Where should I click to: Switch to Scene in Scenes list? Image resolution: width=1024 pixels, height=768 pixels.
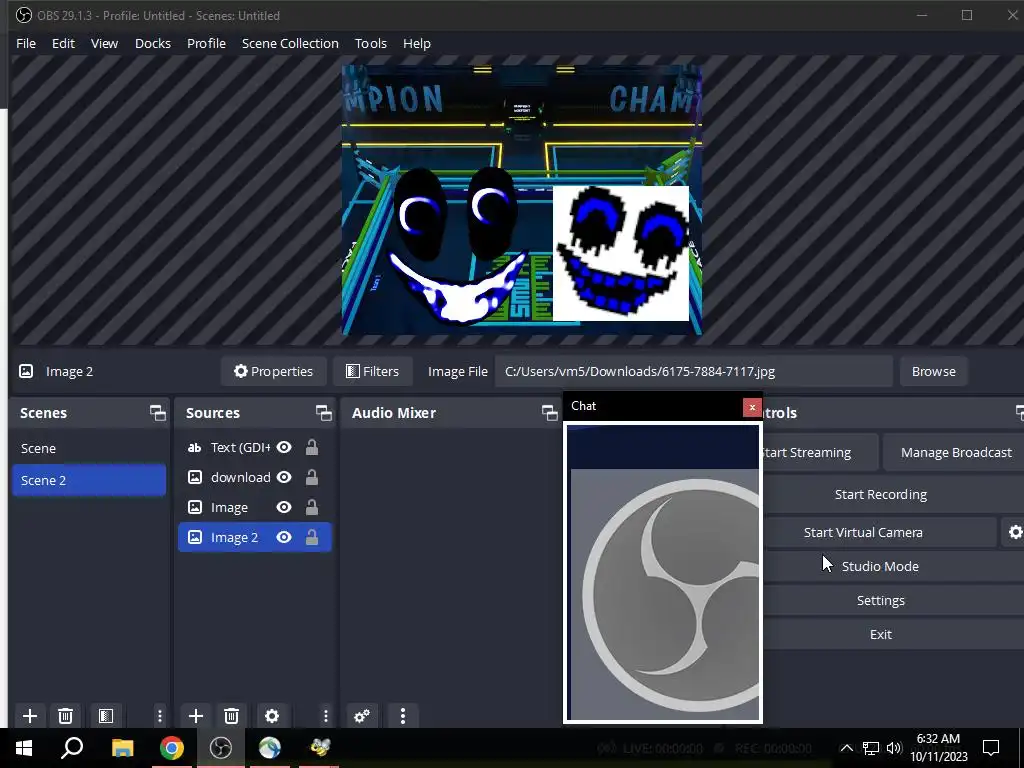pyautogui.click(x=89, y=449)
